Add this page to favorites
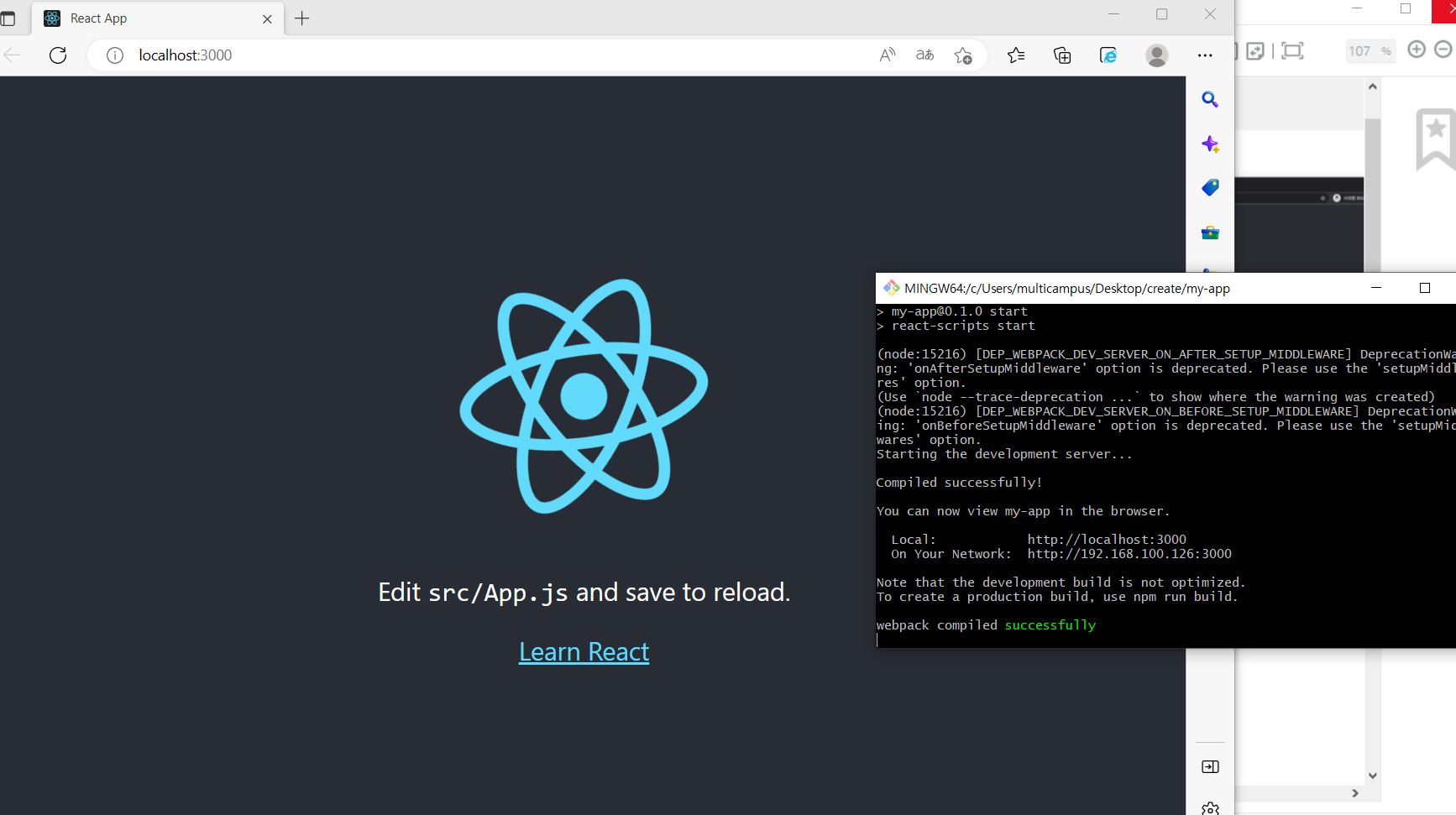 pos(963,55)
